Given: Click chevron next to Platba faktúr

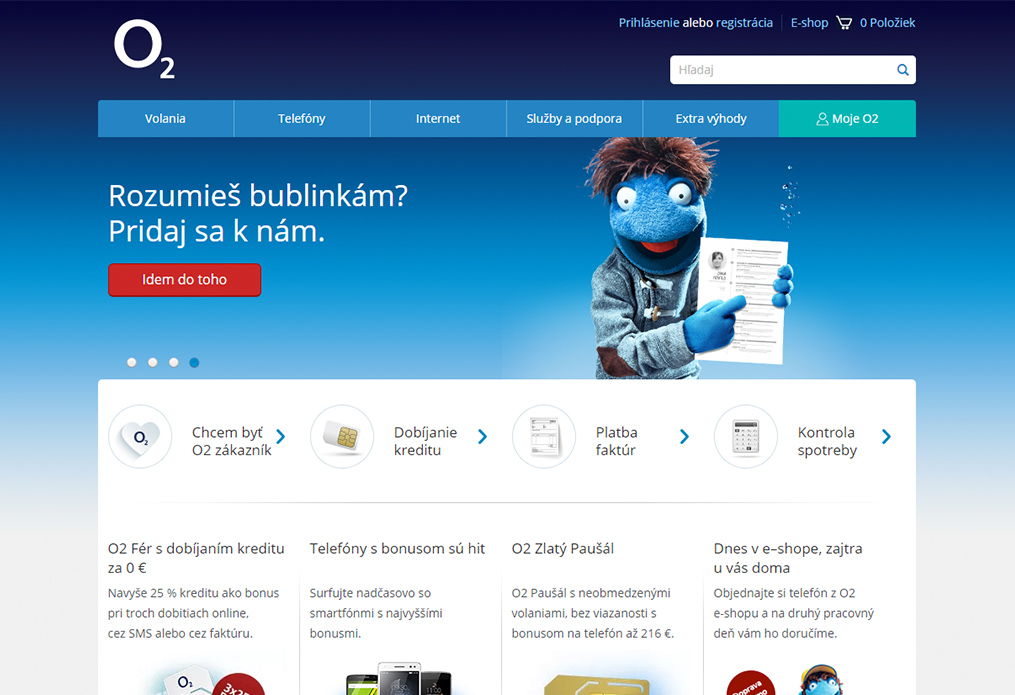Looking at the screenshot, I should click(684, 437).
